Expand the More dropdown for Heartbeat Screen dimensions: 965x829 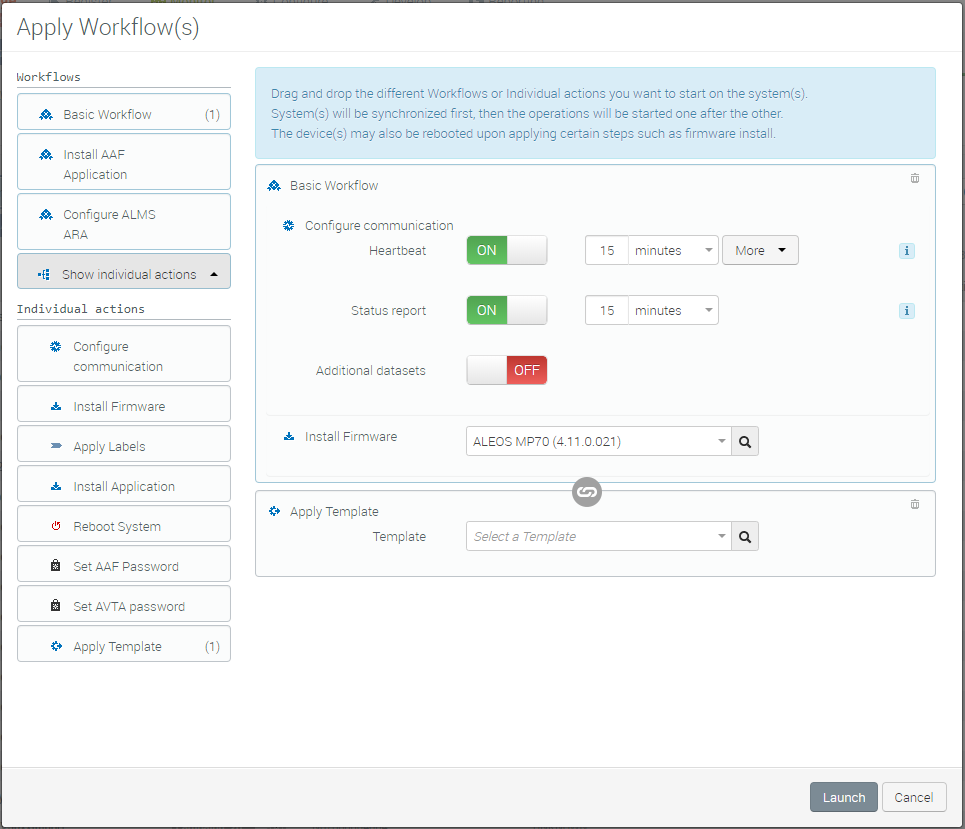760,251
